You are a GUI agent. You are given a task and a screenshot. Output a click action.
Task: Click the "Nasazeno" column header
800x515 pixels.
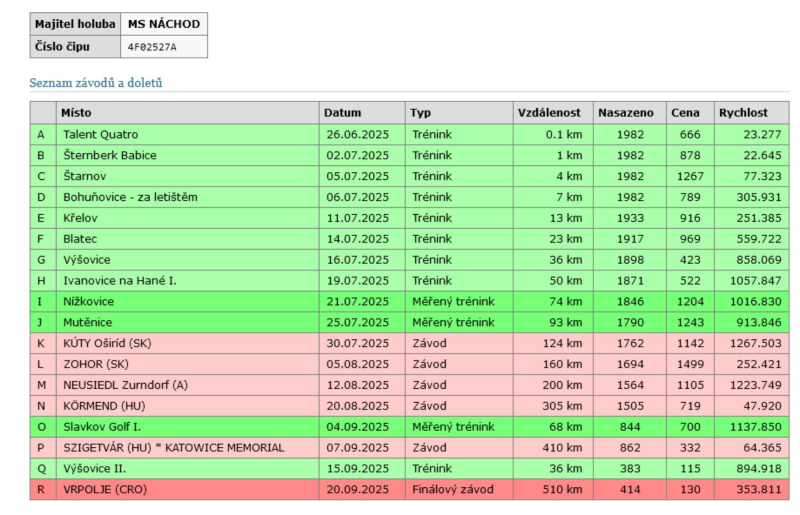(626, 113)
